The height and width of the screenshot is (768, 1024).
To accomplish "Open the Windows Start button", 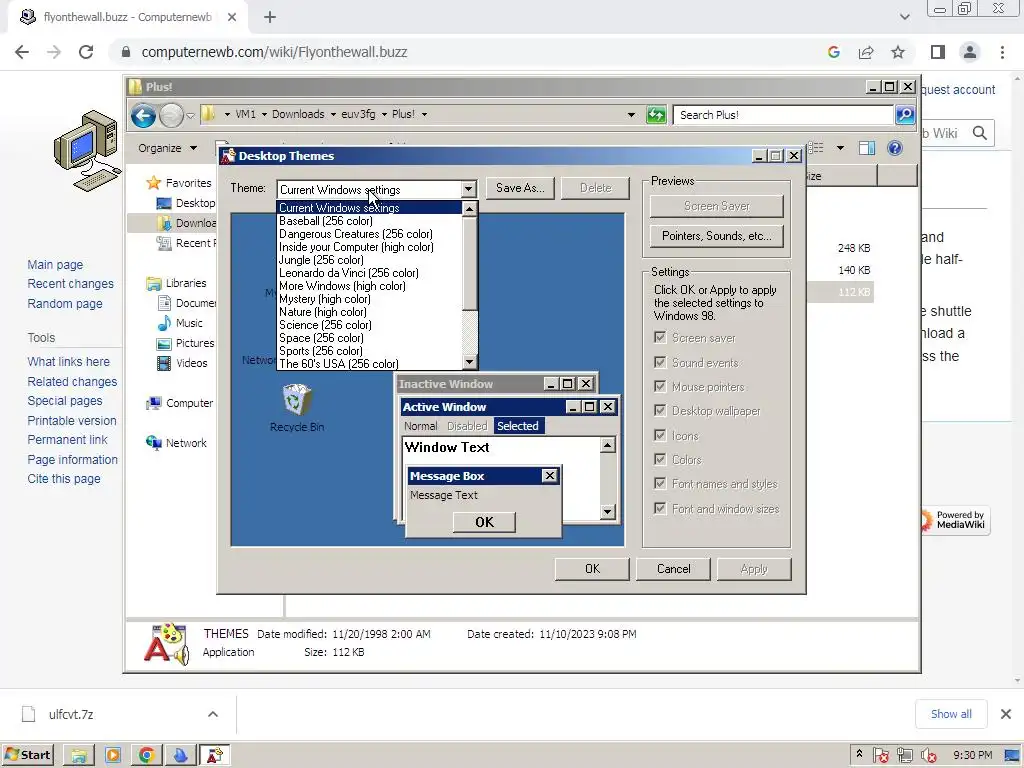I will 27,755.
